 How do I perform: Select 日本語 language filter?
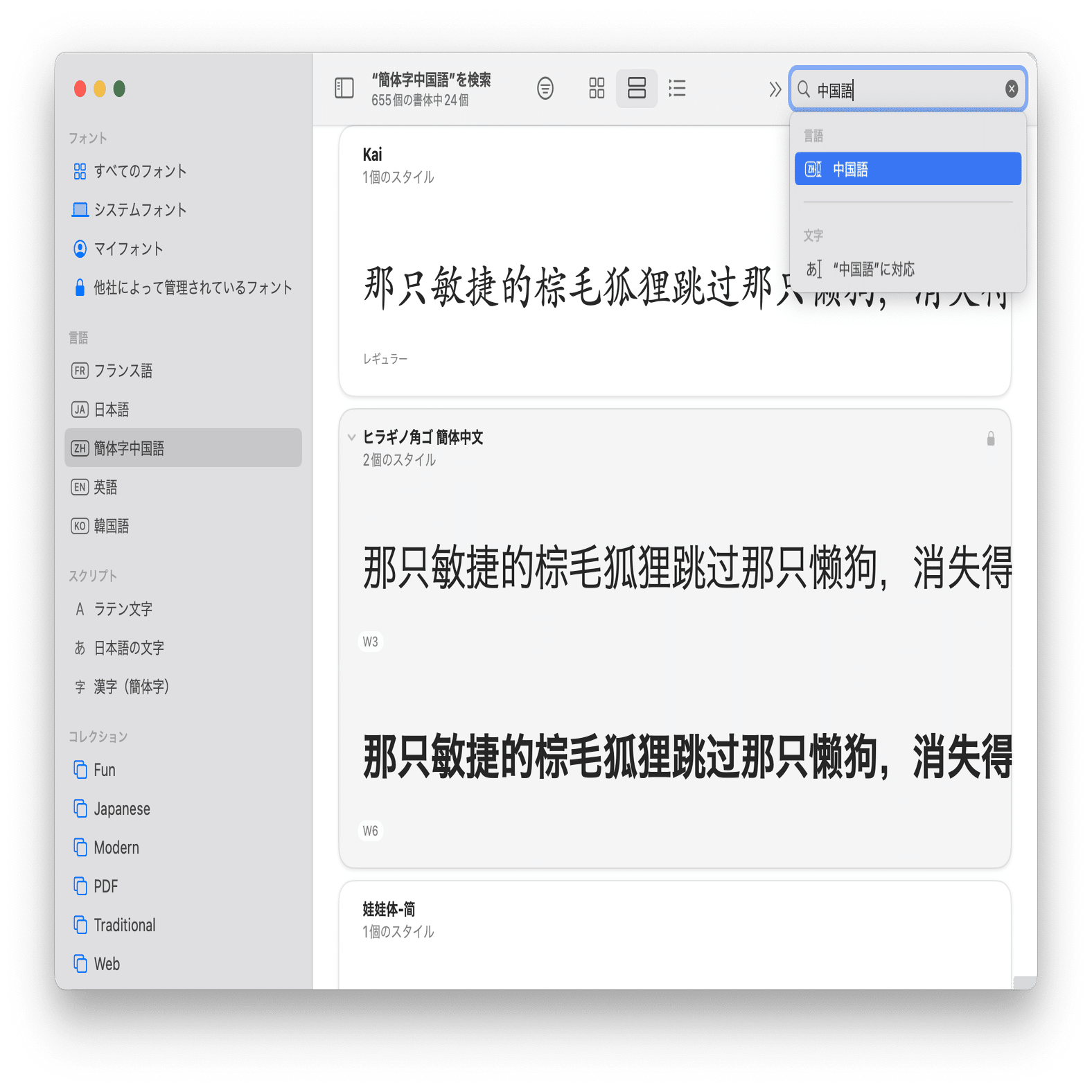183,409
